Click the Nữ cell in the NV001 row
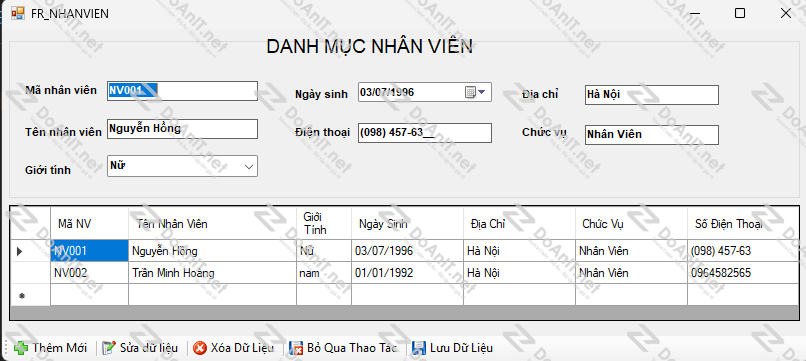The height and width of the screenshot is (361, 806). (324, 251)
